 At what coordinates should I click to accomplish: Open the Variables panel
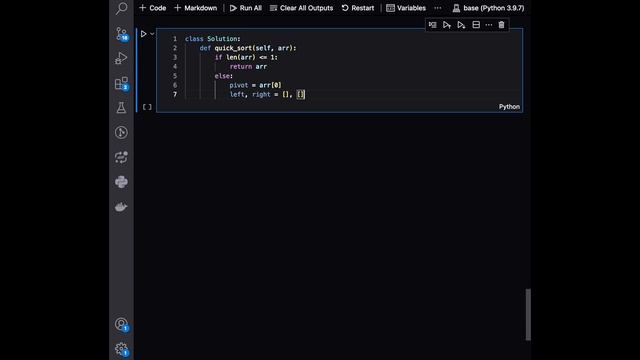coord(406,8)
